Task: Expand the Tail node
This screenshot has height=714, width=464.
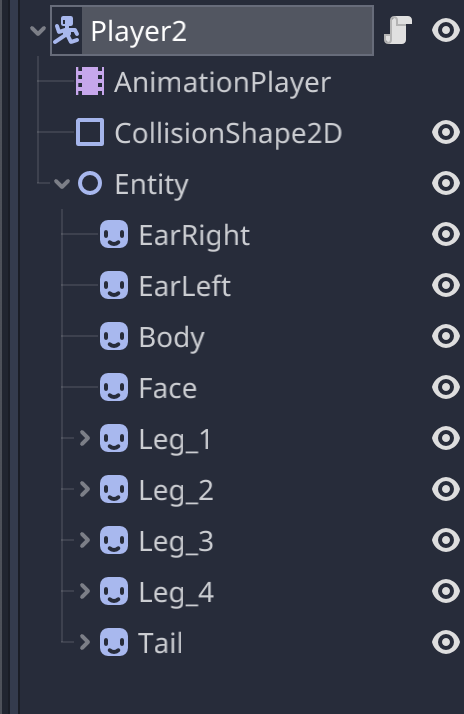Action: point(85,642)
